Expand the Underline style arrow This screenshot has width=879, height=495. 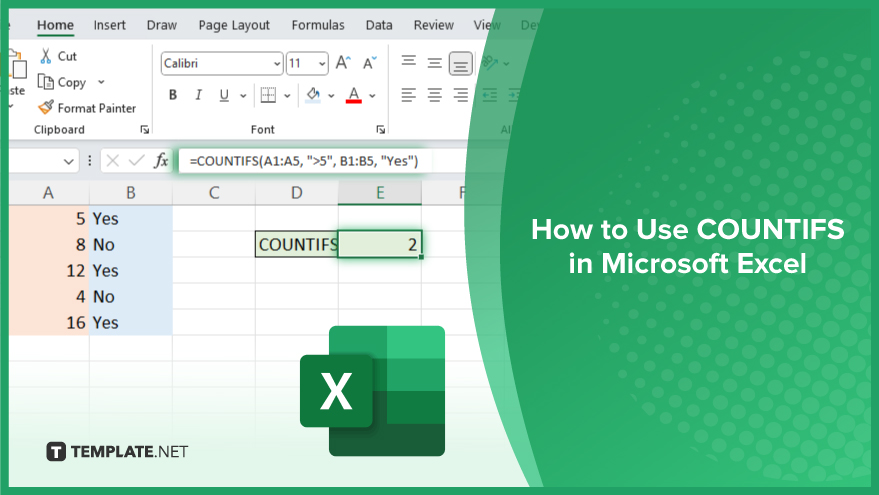(243, 96)
